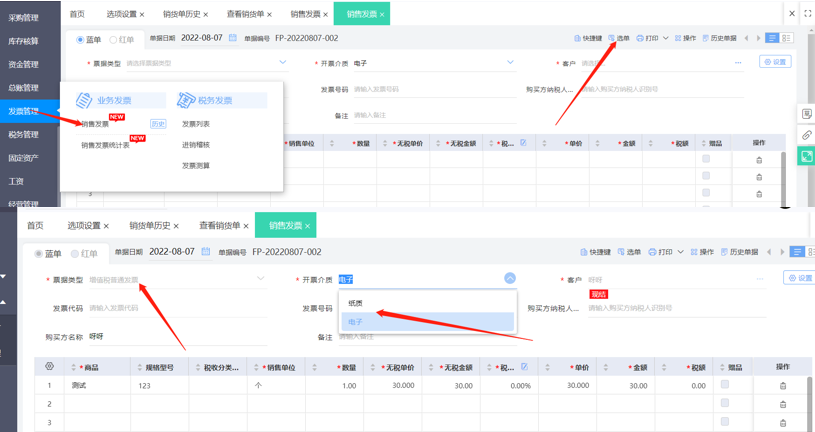The width and height of the screenshot is (815, 432).
Task: Open 票据类型 dropdown showing 增值税普通发票
Action: [175, 279]
